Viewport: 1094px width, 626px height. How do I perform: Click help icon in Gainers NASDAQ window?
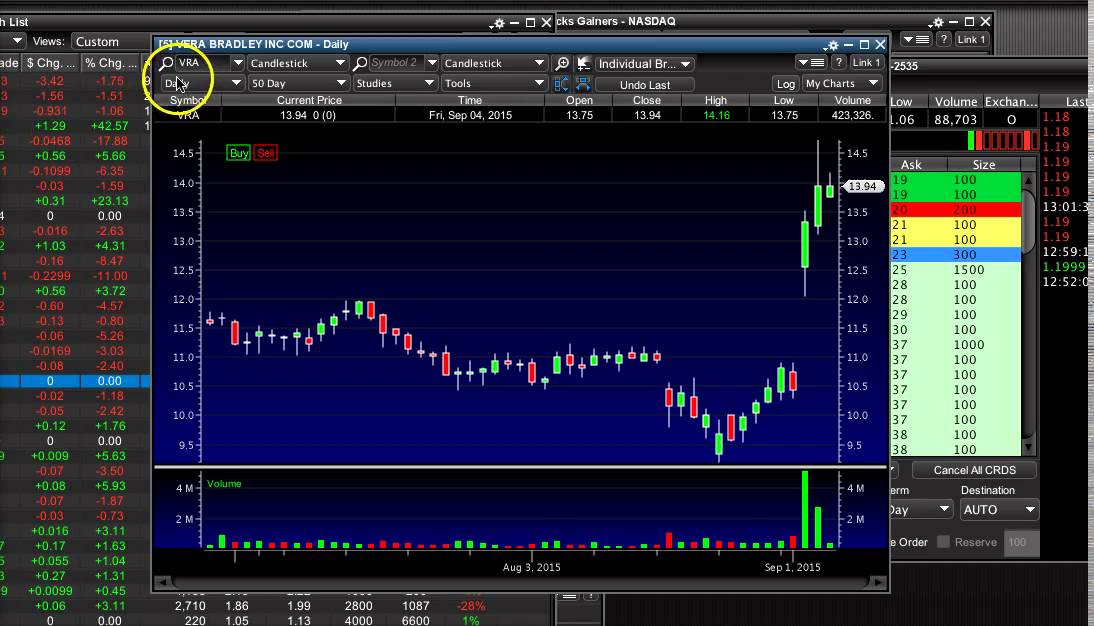943,40
